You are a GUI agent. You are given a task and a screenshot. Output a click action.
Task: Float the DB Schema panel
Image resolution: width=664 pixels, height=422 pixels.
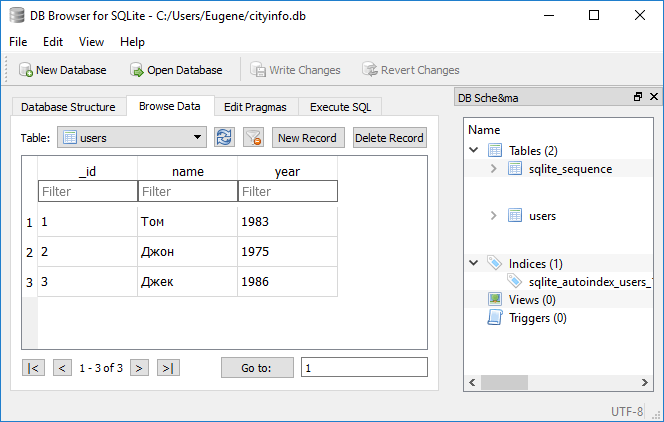coord(638,97)
